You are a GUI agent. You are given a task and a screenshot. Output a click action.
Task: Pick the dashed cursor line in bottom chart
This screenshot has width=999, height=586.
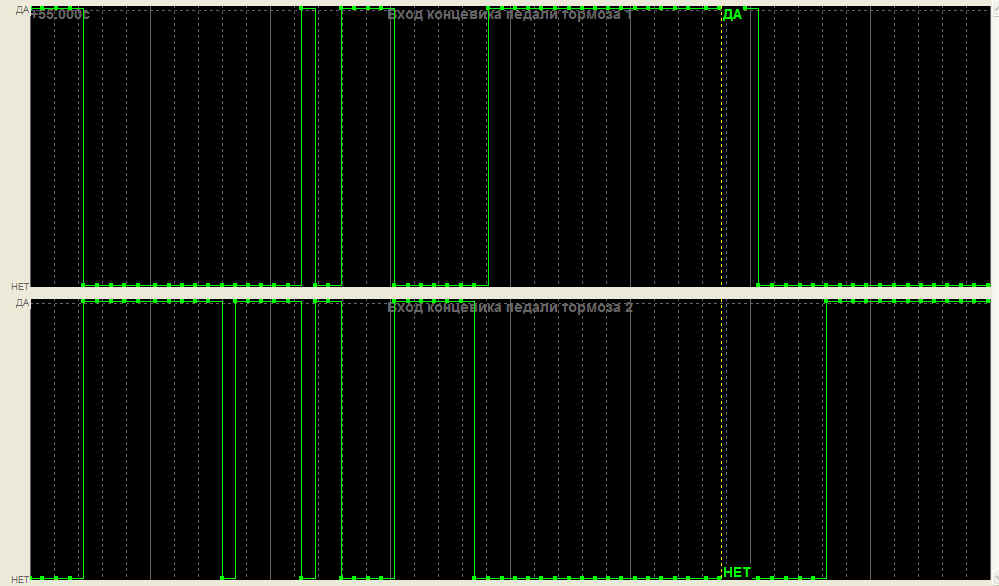click(722, 440)
